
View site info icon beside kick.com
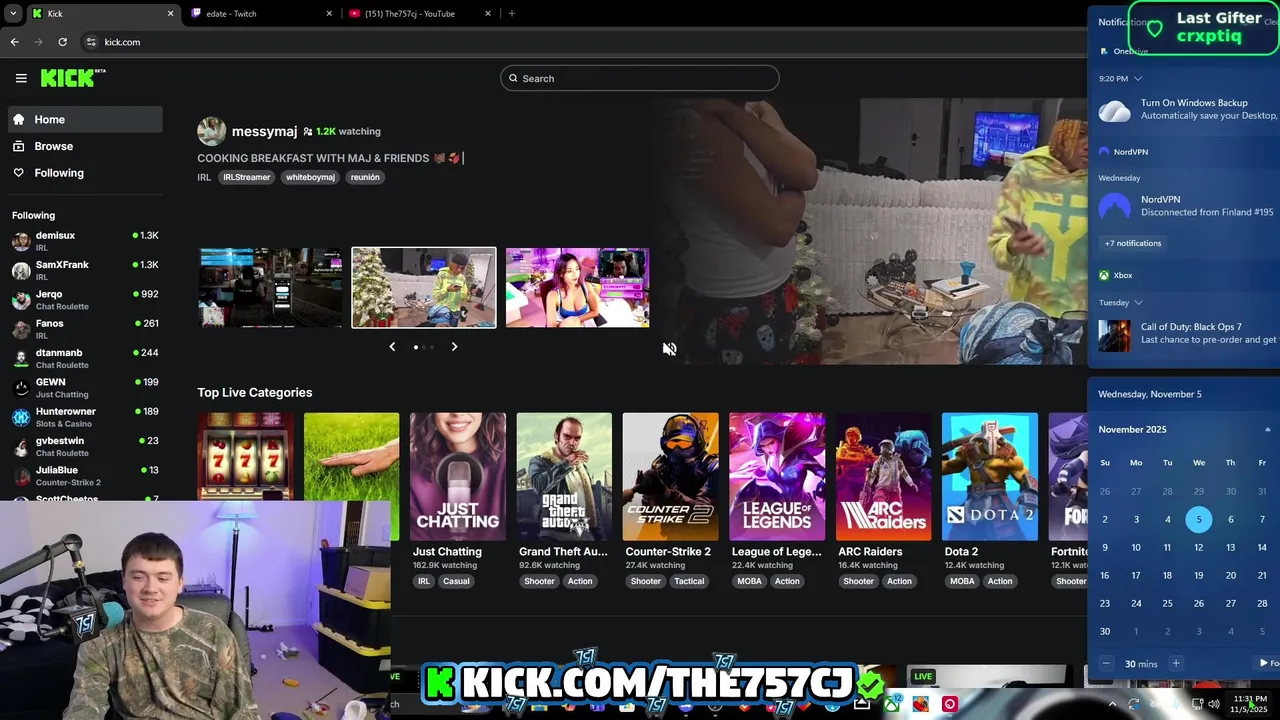pyautogui.click(x=91, y=42)
